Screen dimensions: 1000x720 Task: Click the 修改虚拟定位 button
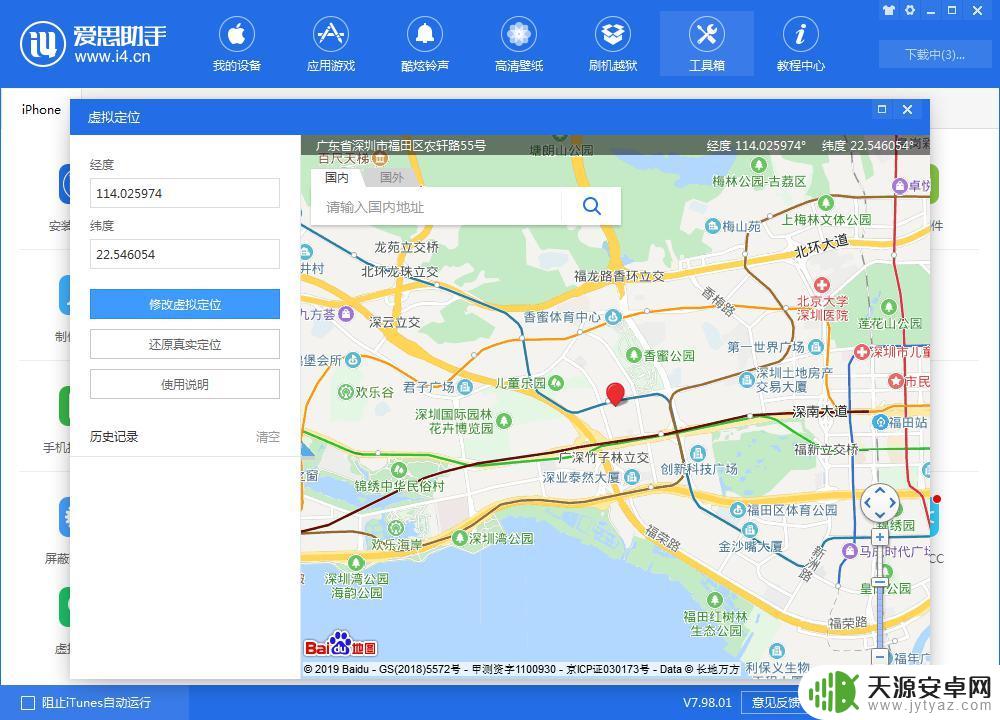[x=185, y=304]
